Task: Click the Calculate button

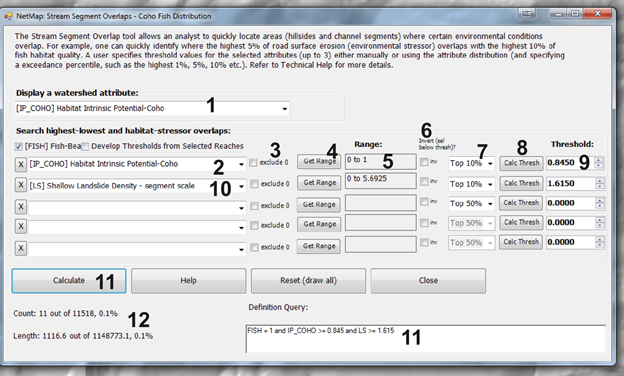Action: pyautogui.click(x=69, y=281)
